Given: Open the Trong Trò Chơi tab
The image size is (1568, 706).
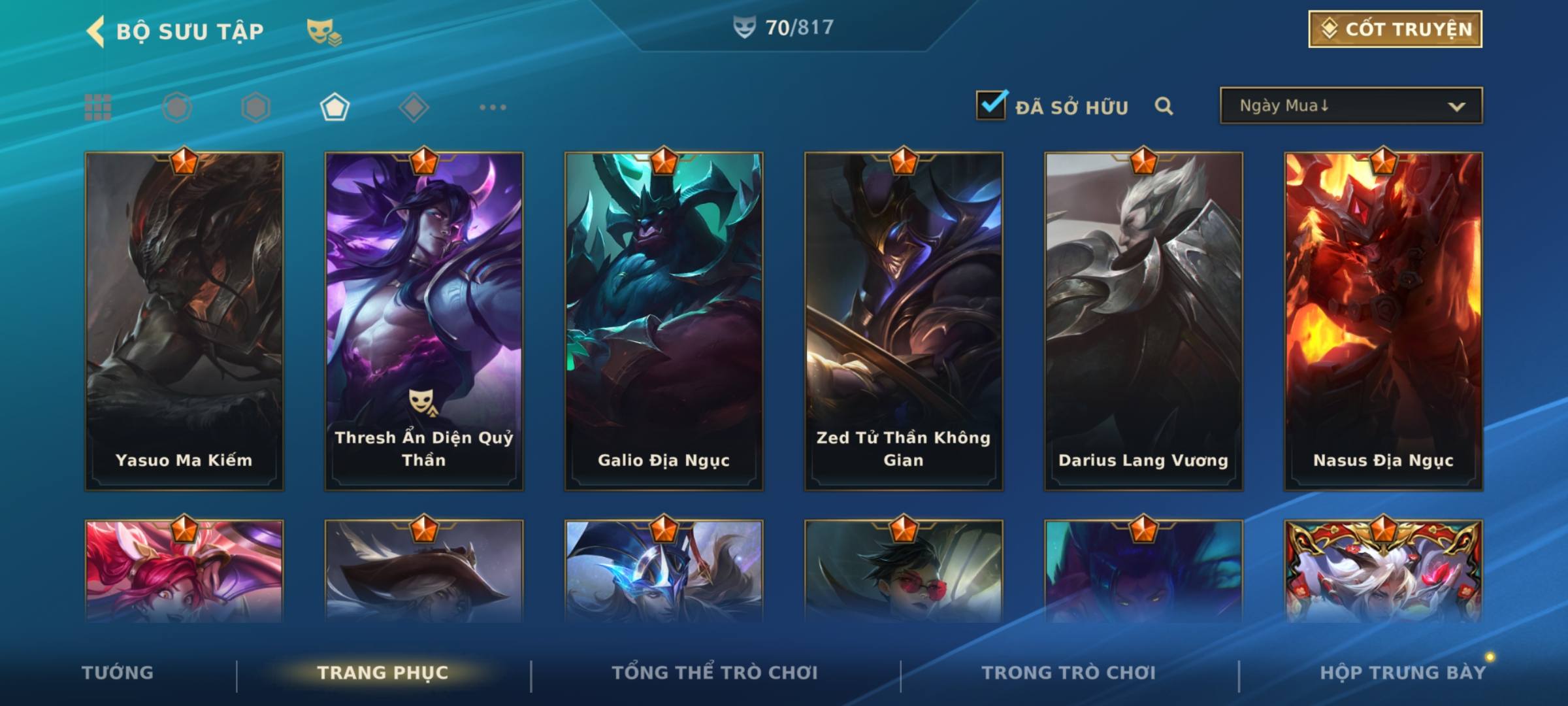Looking at the screenshot, I should point(1069,673).
